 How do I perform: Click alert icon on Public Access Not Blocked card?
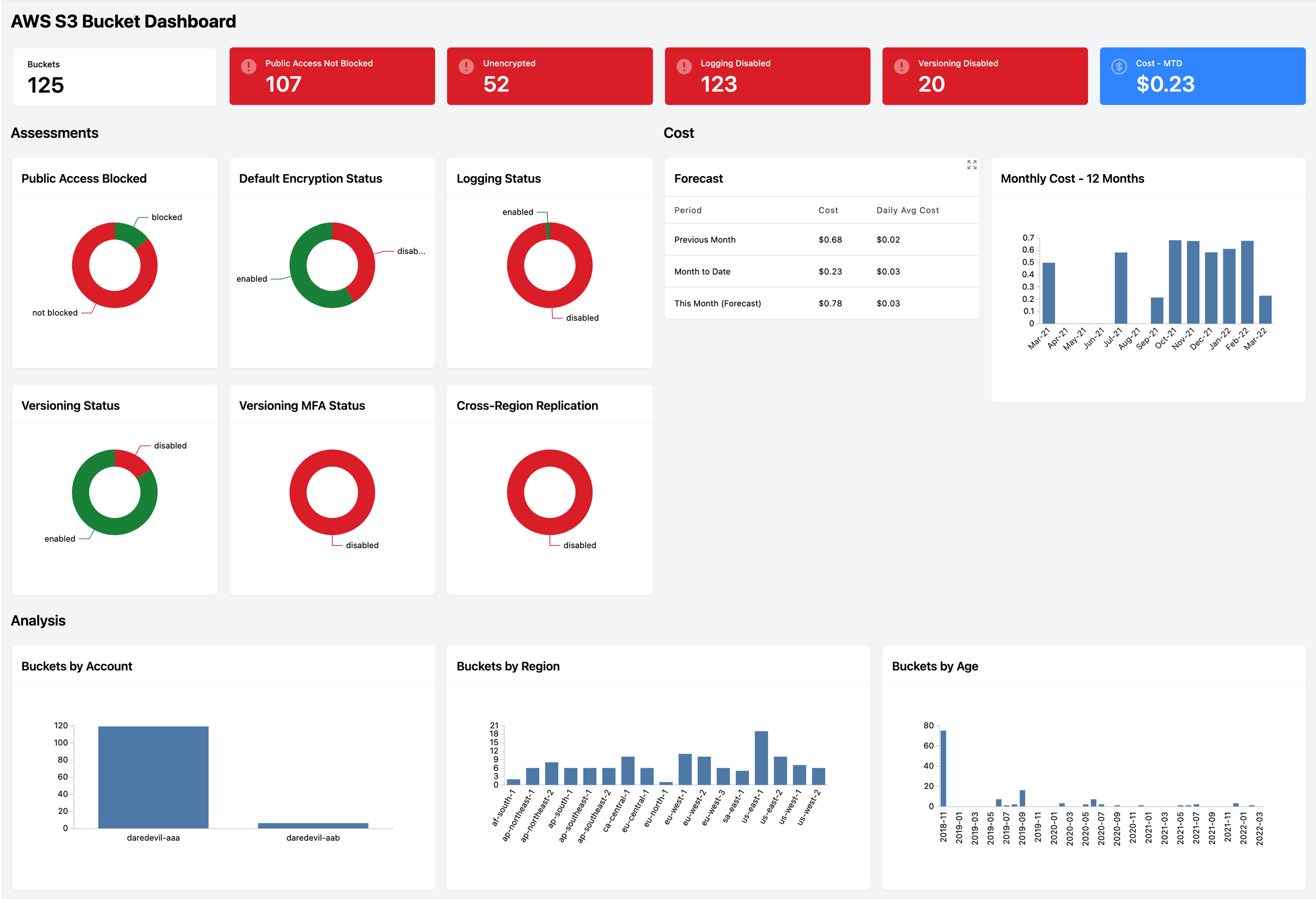[249, 66]
